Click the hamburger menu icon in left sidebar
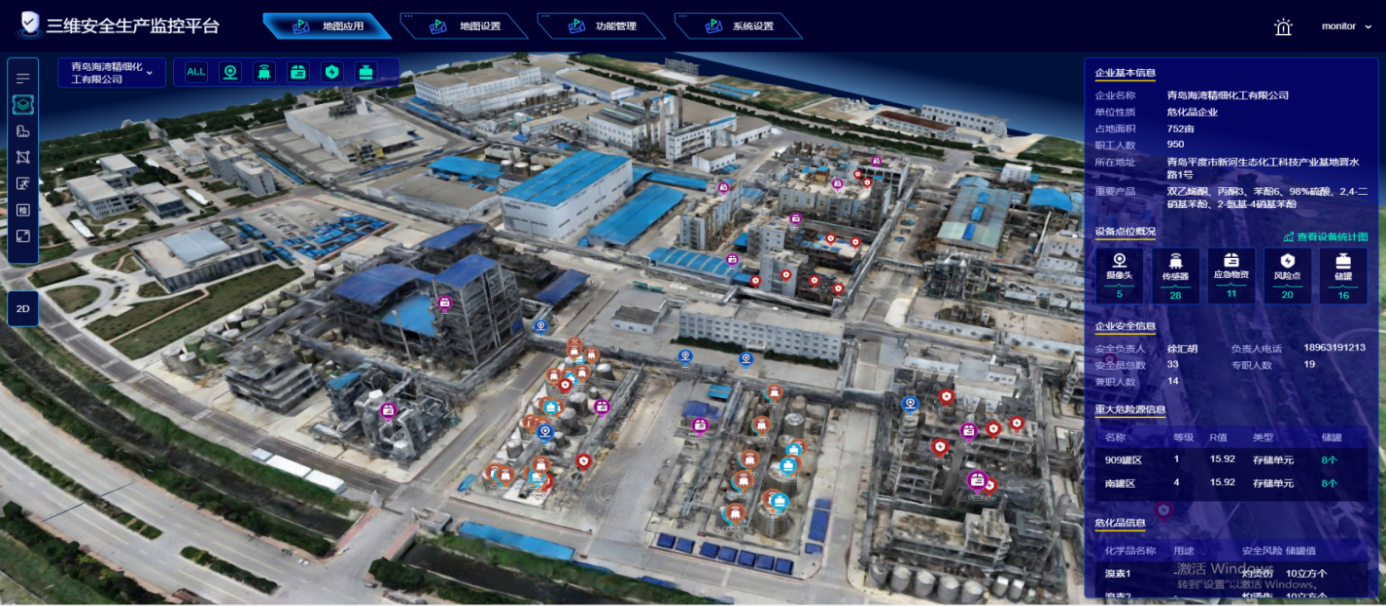The height and width of the screenshot is (606, 1386). [23, 78]
